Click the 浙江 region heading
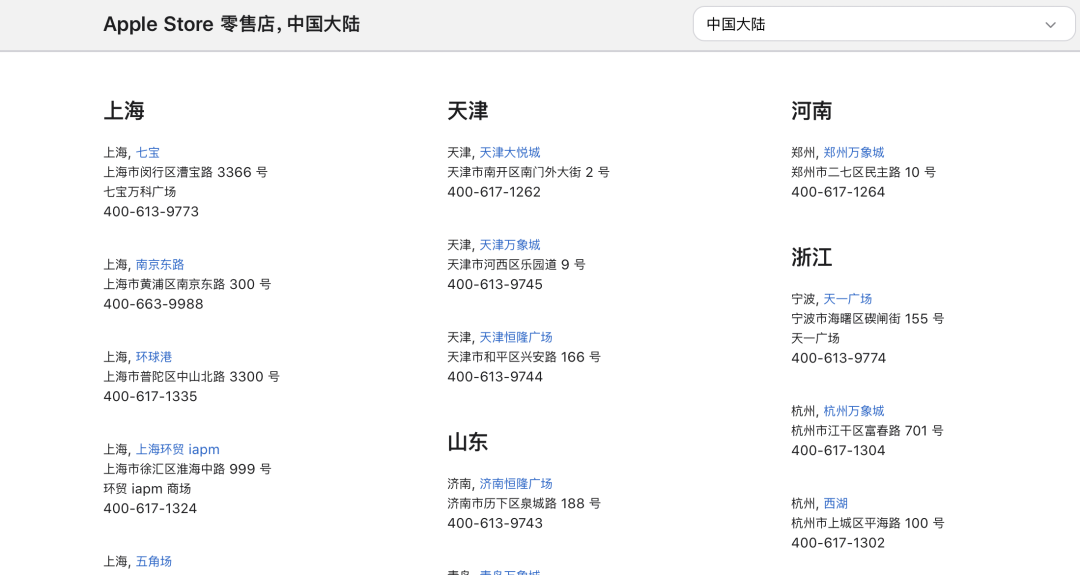This screenshot has height=575, width=1080. [x=811, y=257]
